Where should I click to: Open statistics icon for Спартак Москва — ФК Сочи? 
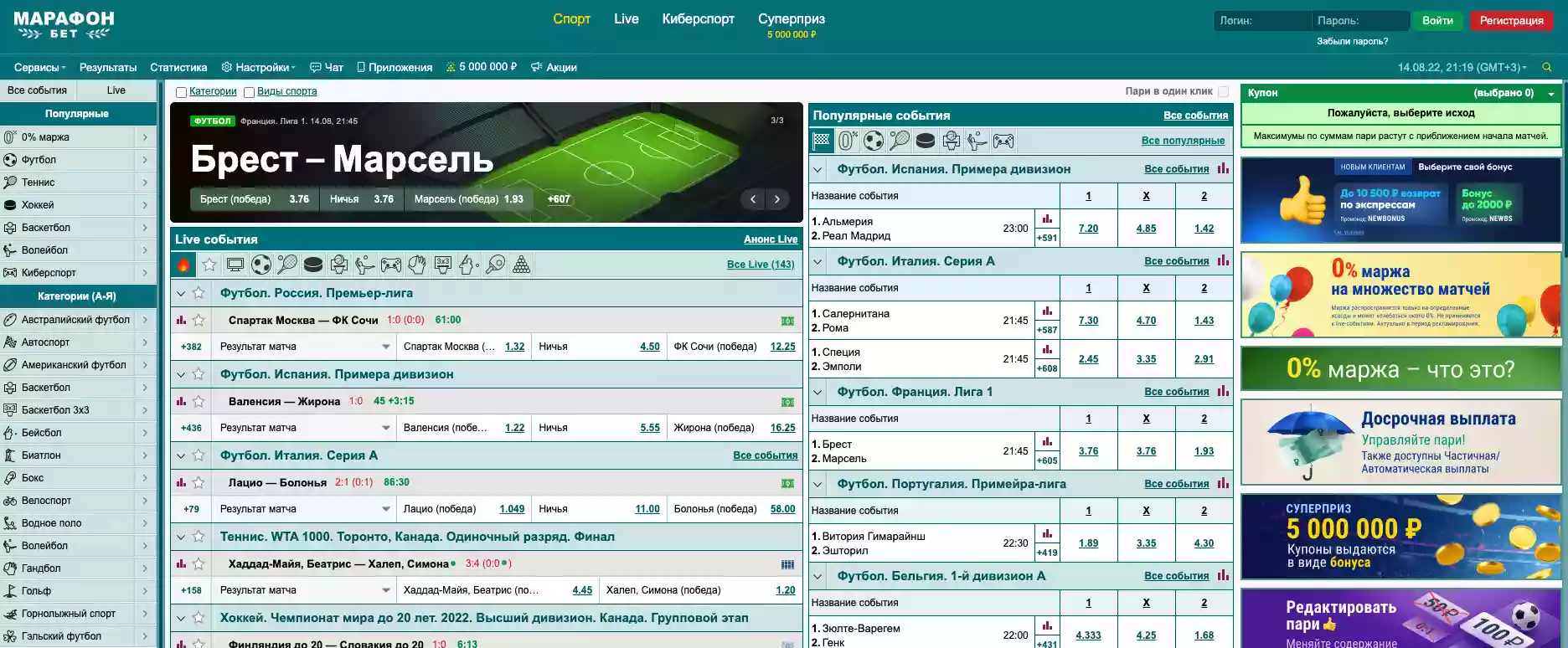[x=181, y=320]
